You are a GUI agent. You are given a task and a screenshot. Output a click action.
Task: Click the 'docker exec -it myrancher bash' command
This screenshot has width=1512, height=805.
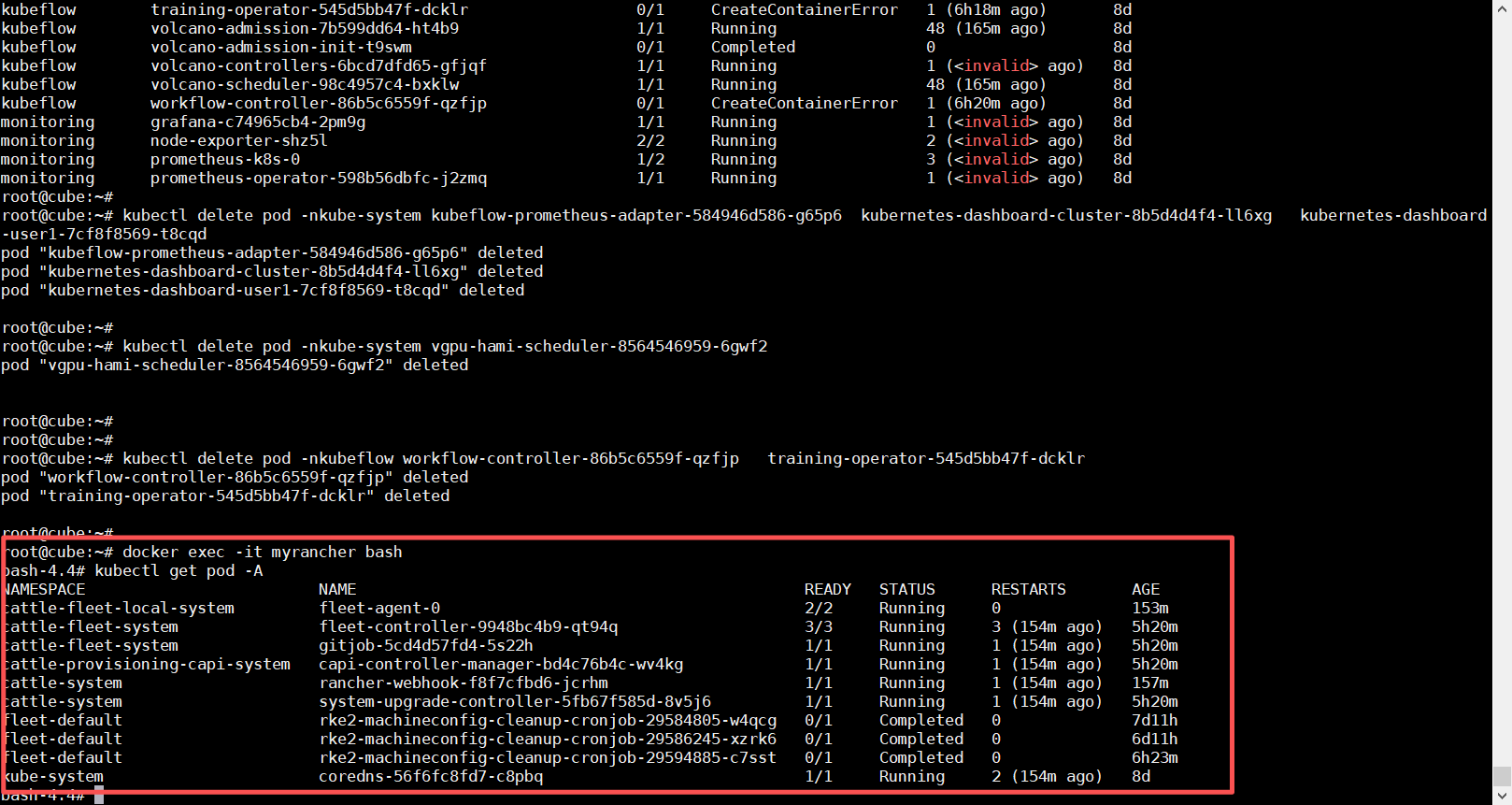(x=263, y=552)
